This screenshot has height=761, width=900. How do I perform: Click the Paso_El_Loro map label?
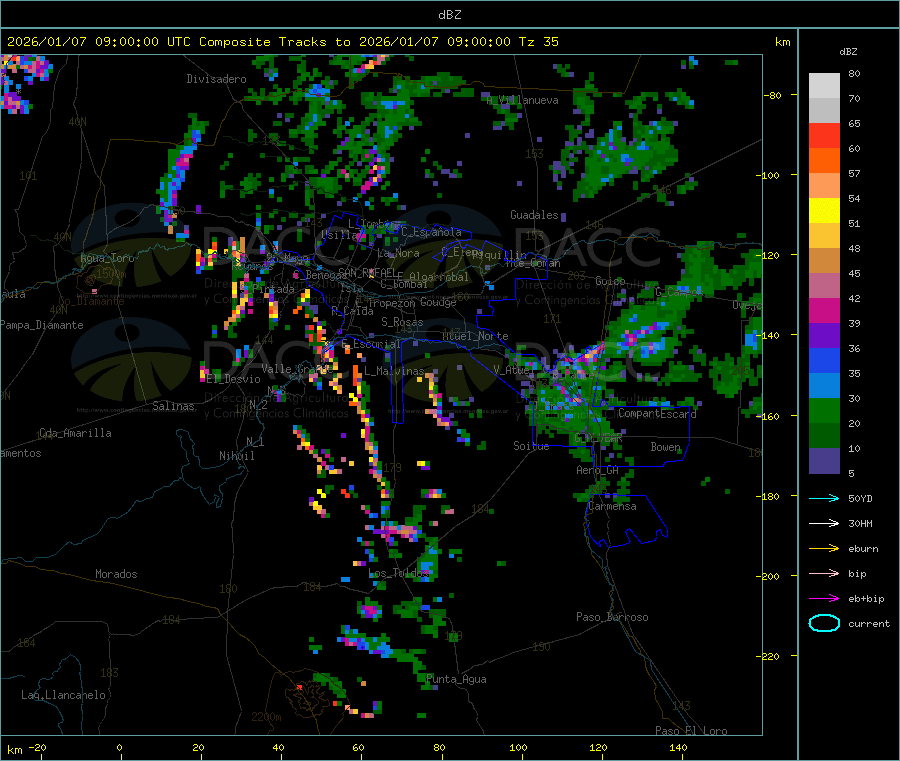[x=691, y=731]
